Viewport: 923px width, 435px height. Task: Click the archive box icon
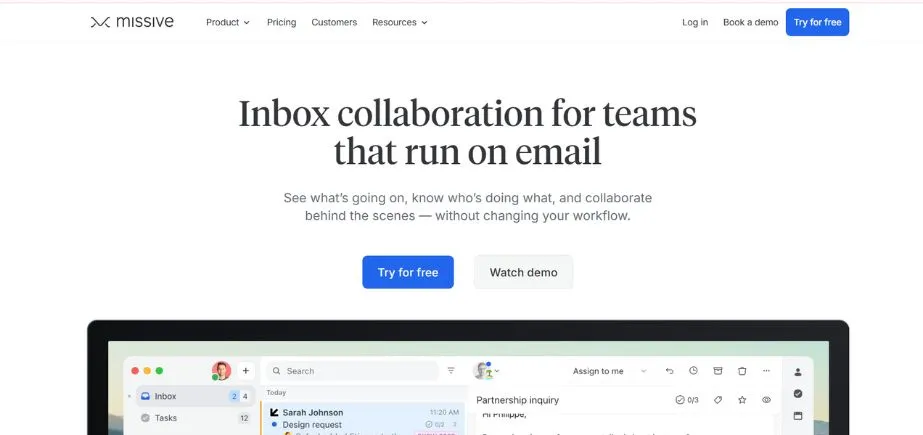pyautogui.click(x=718, y=370)
